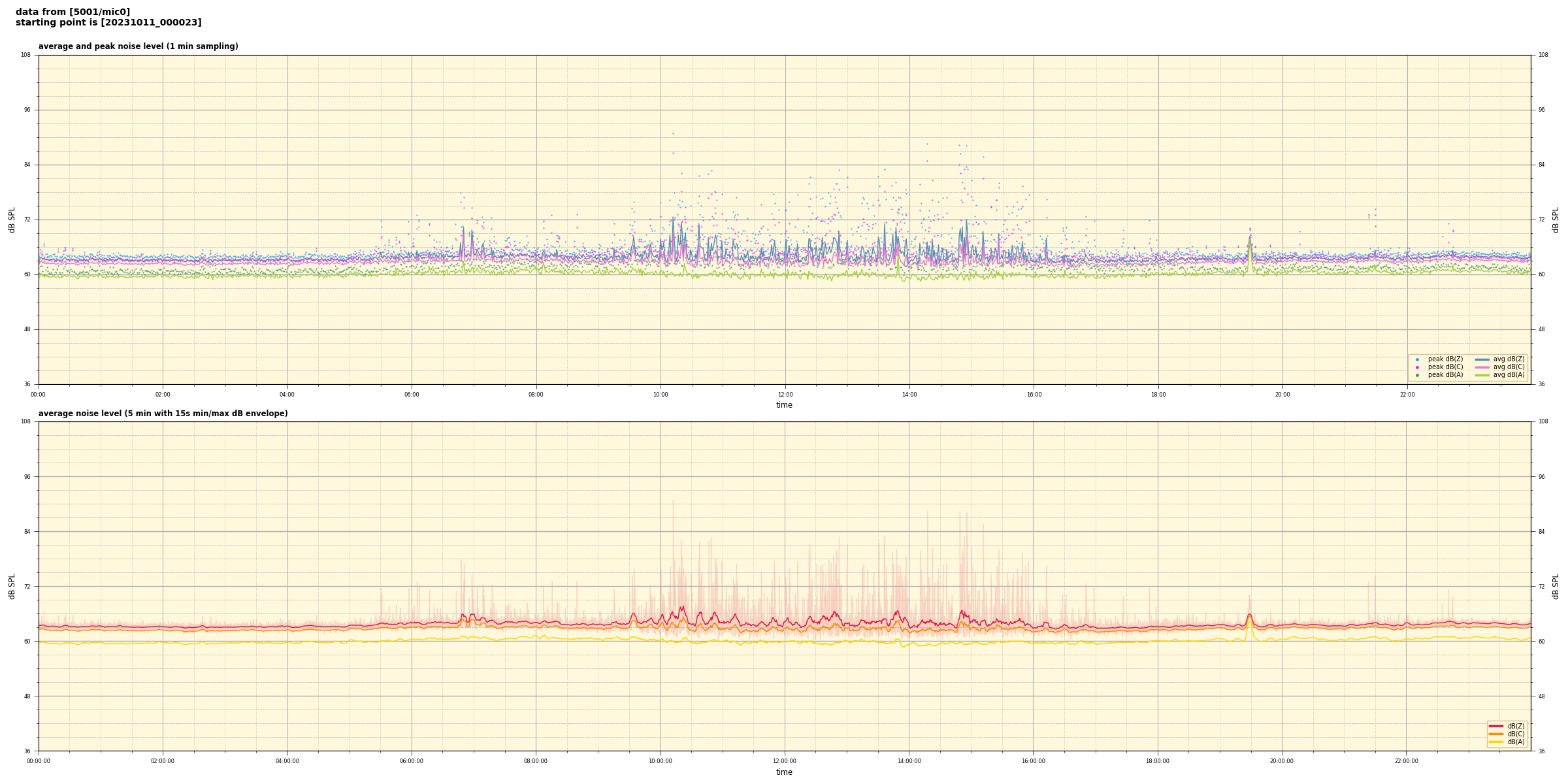Click the right 'dB SPL' label of bottom chart
Viewport: 1568px width, 784px height.
pyautogui.click(x=1556, y=586)
